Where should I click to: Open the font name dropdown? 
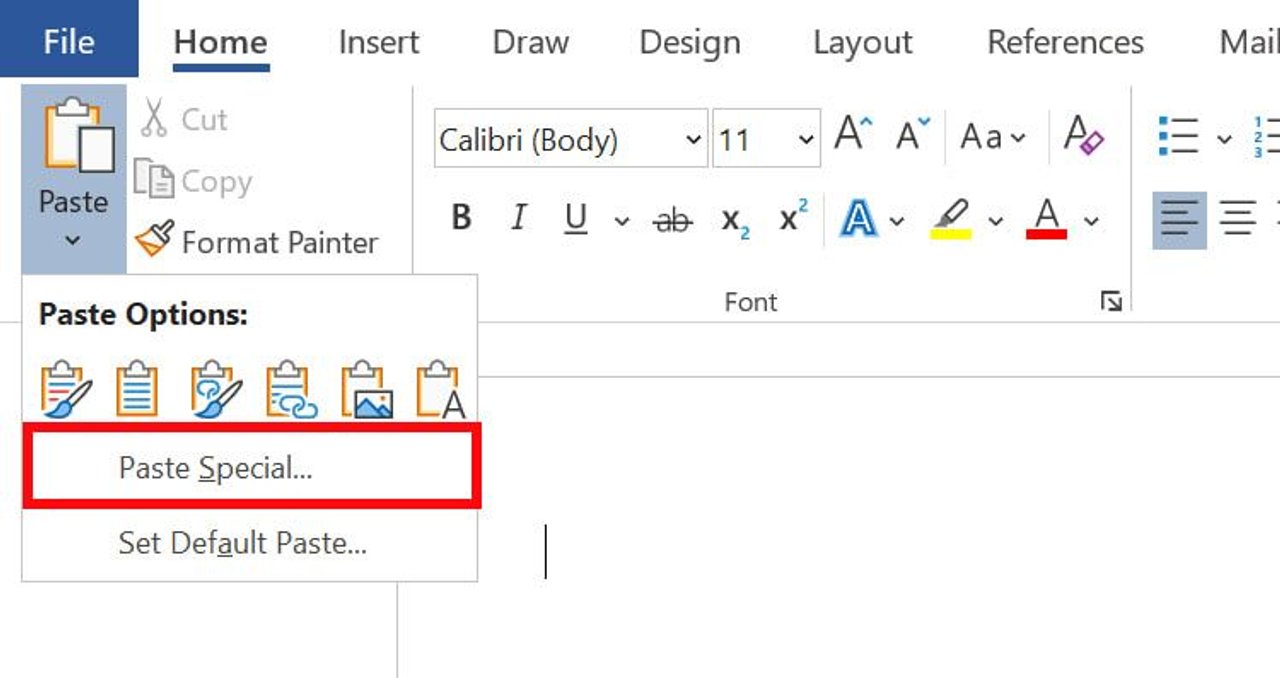(693, 139)
